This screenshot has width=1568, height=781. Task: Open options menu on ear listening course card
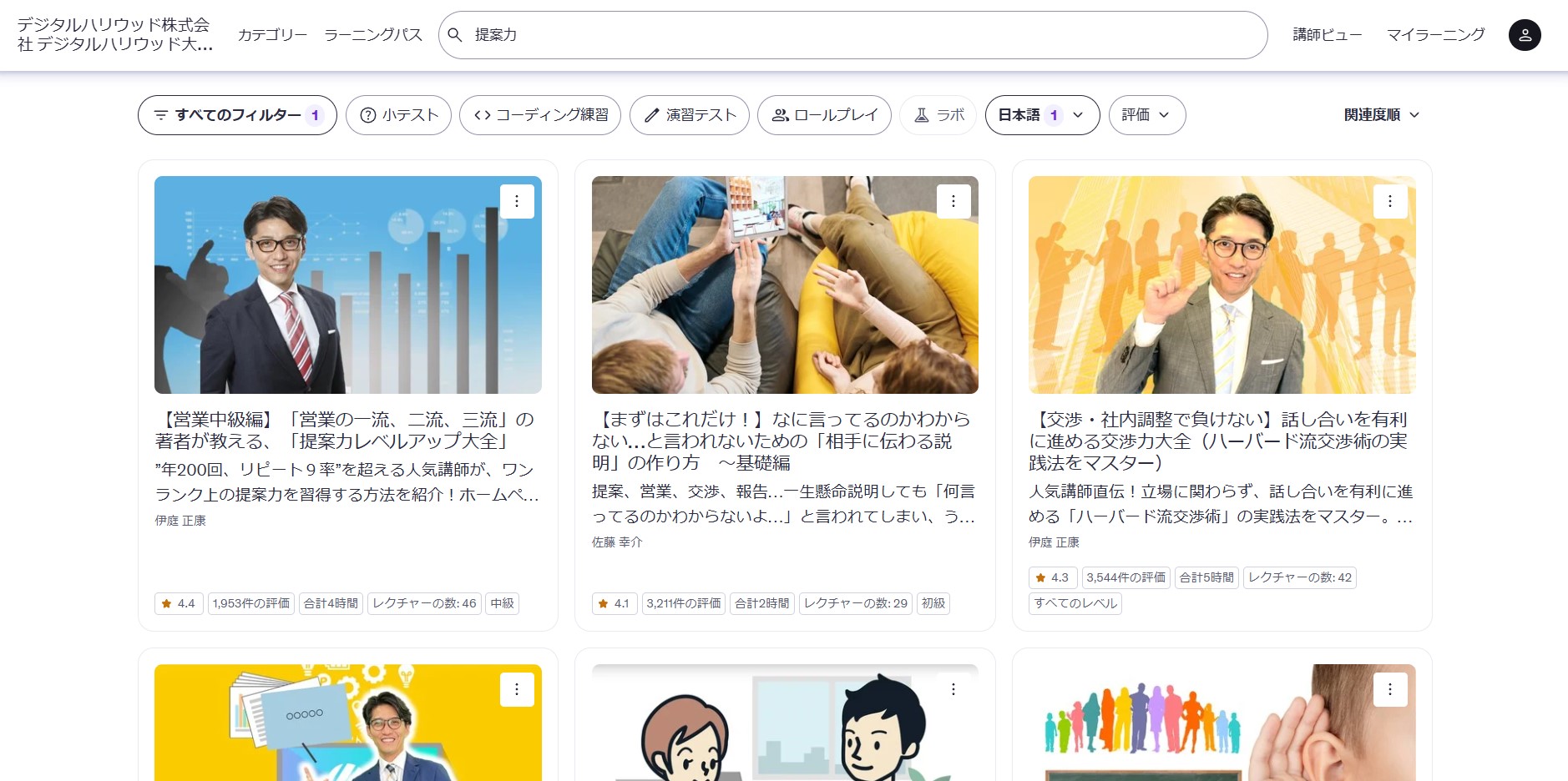(1389, 689)
